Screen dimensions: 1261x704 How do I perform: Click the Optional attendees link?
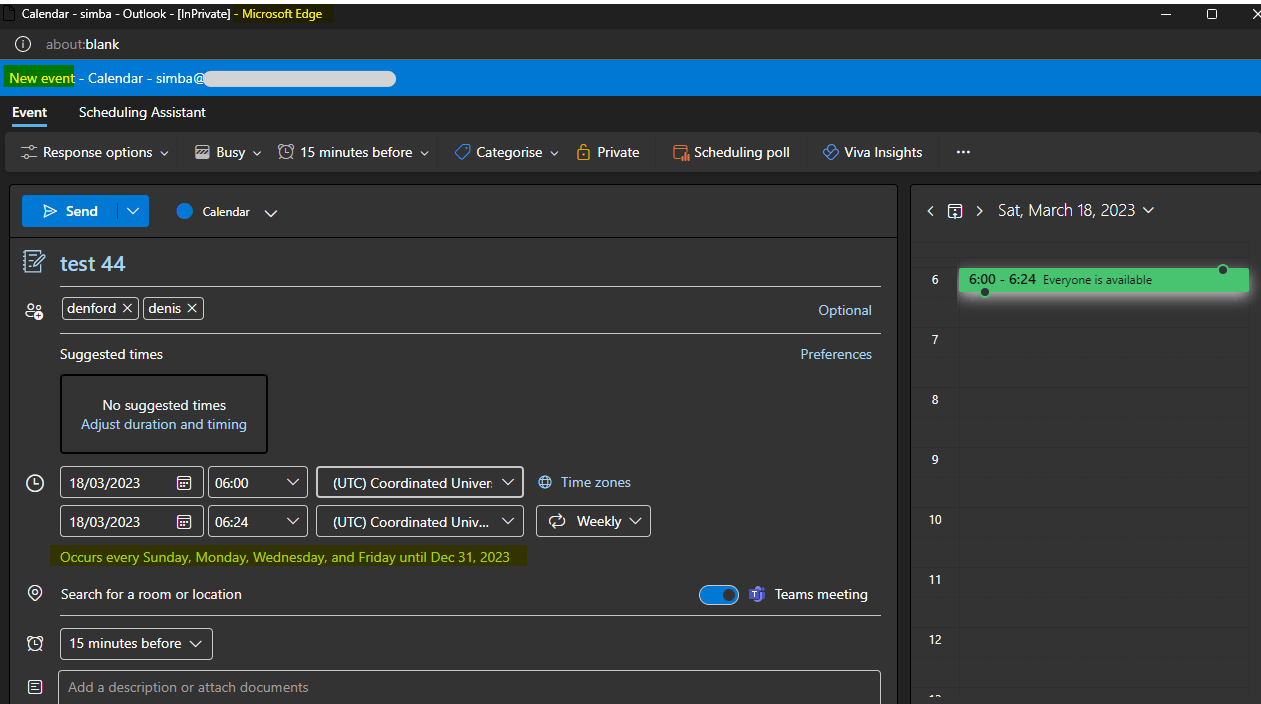coord(845,310)
